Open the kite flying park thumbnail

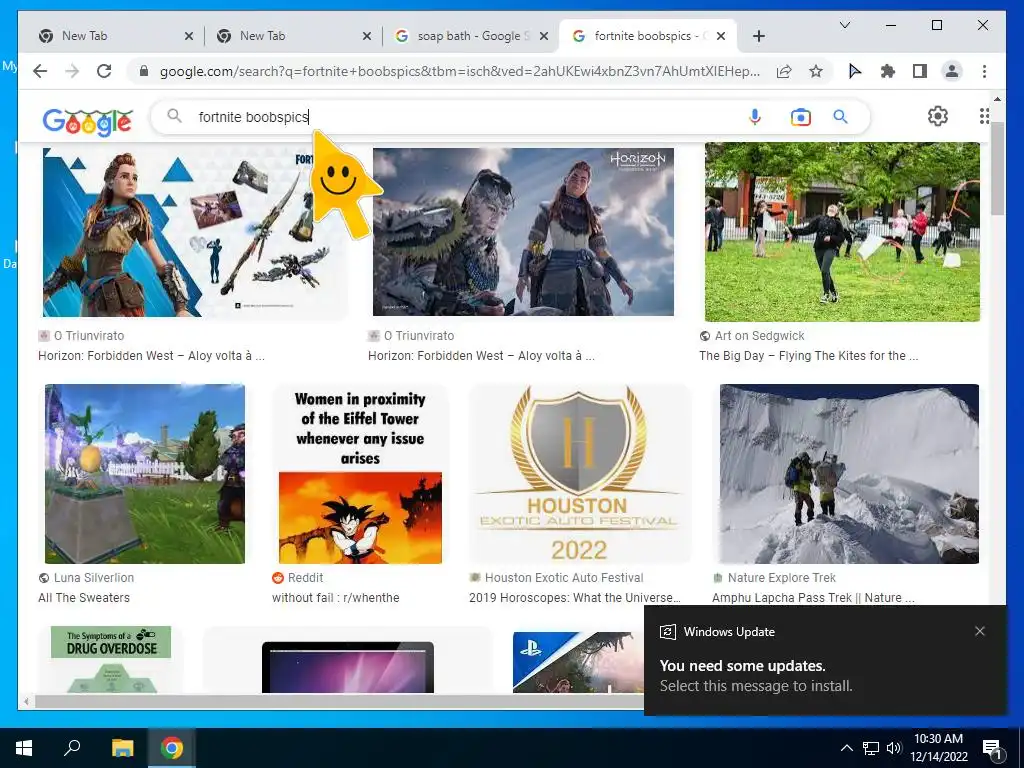(x=842, y=232)
